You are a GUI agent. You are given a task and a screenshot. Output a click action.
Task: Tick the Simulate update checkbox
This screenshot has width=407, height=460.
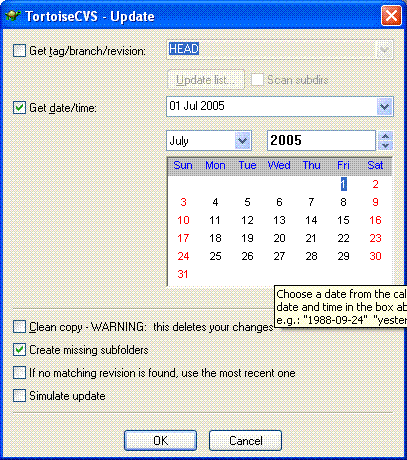19,396
